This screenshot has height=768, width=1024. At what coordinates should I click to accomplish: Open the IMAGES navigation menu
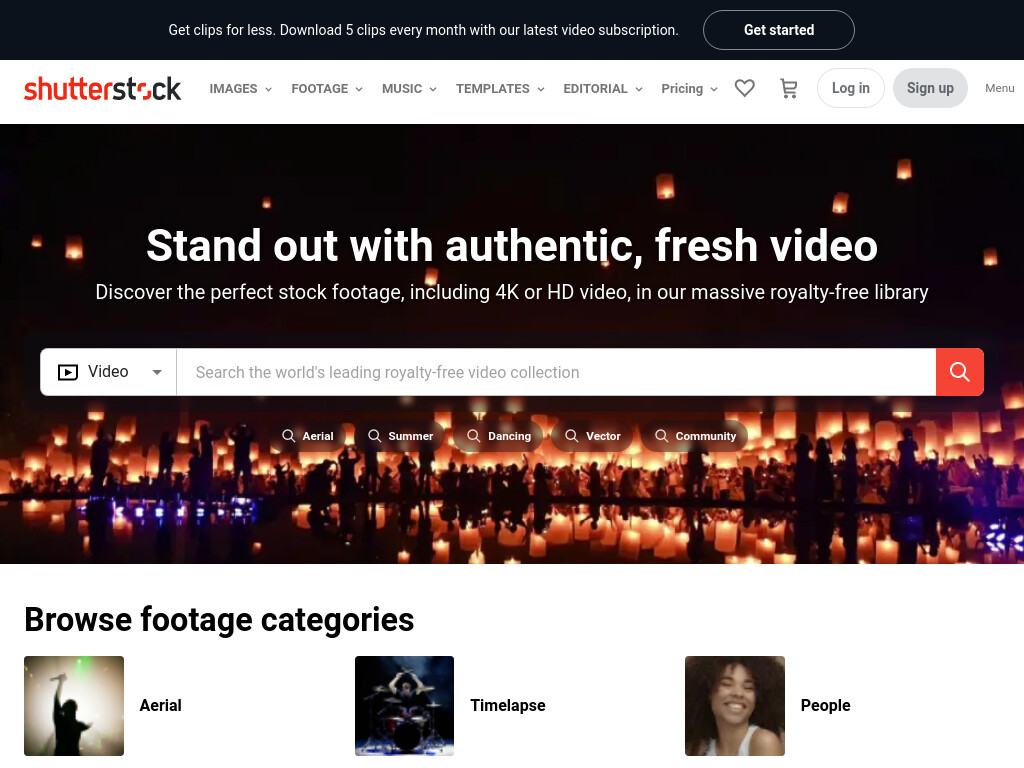coord(240,89)
